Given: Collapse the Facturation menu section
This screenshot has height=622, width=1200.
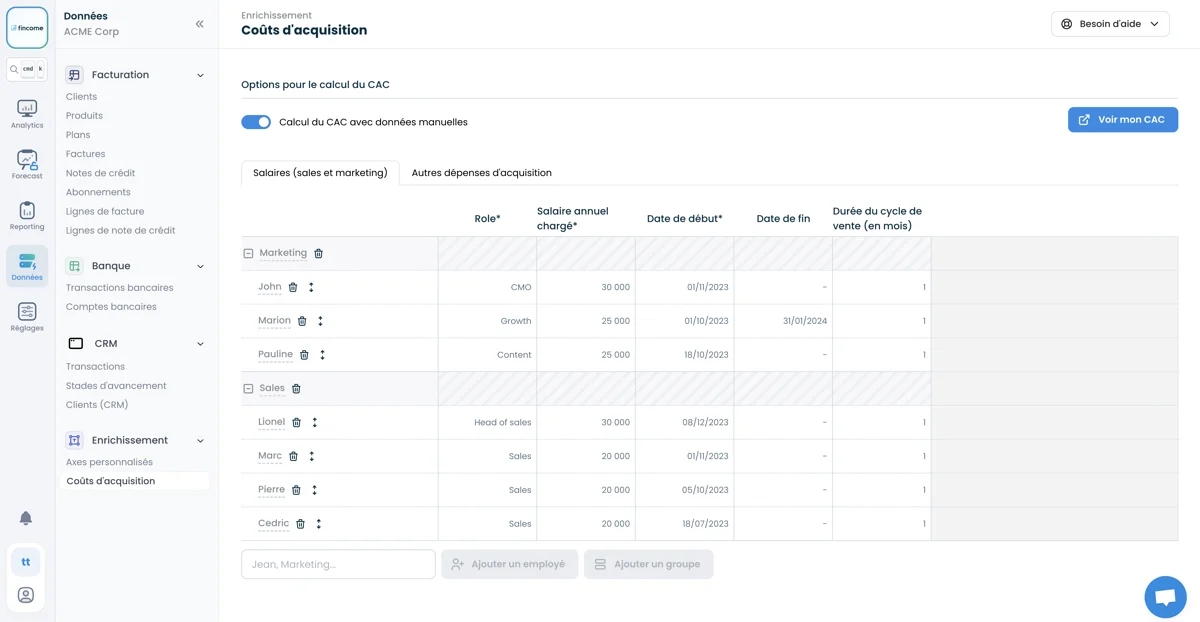Looking at the screenshot, I should (200, 75).
